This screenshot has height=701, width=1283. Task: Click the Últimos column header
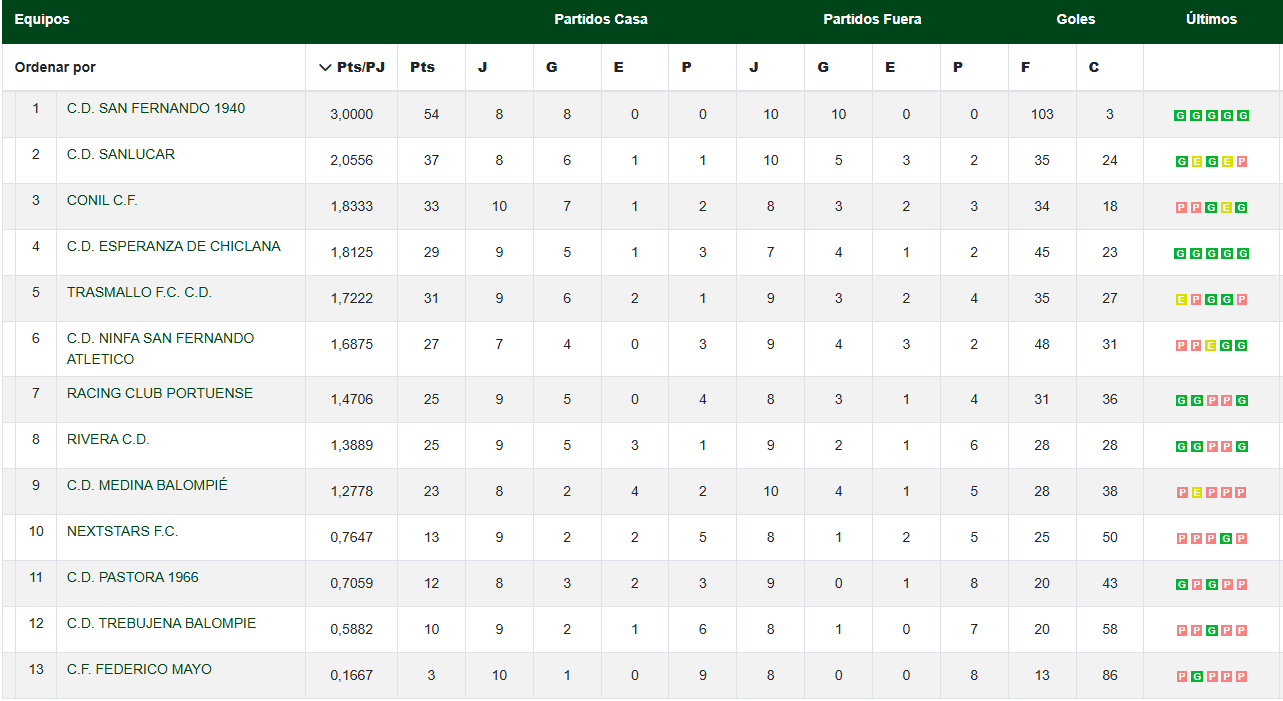(1211, 20)
